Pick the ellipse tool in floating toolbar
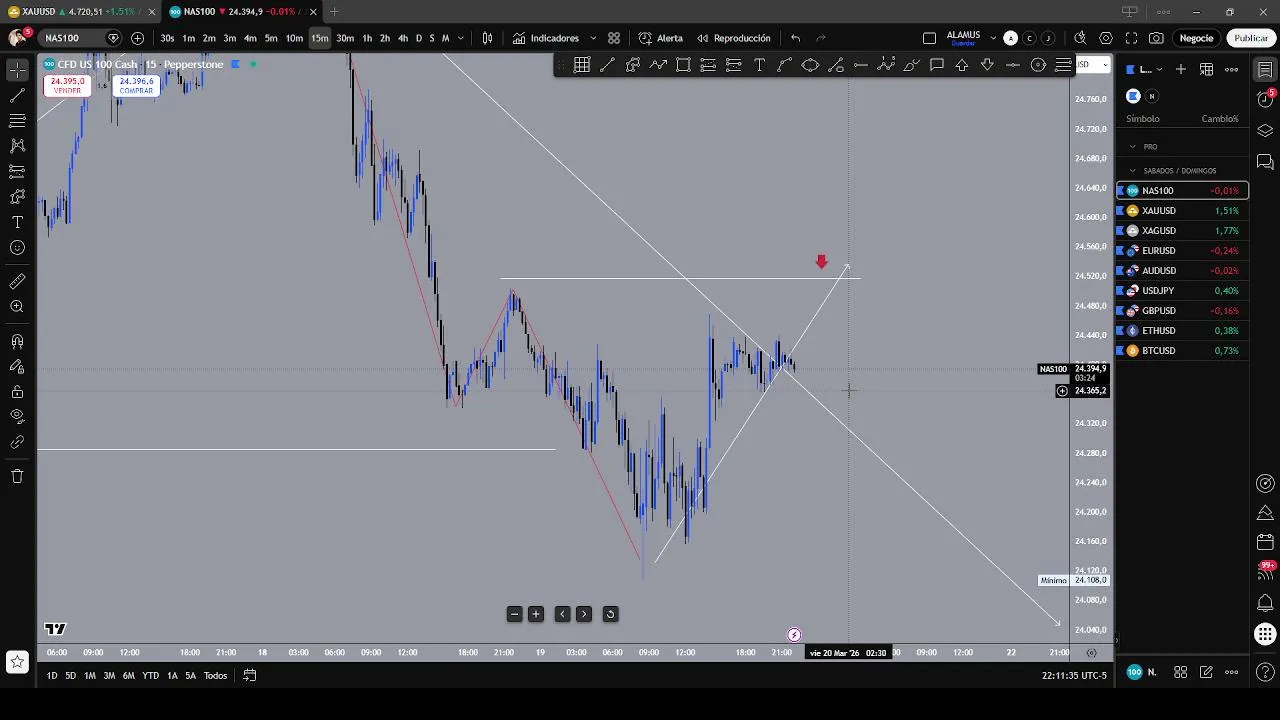The width and height of the screenshot is (1280, 720). click(810, 65)
